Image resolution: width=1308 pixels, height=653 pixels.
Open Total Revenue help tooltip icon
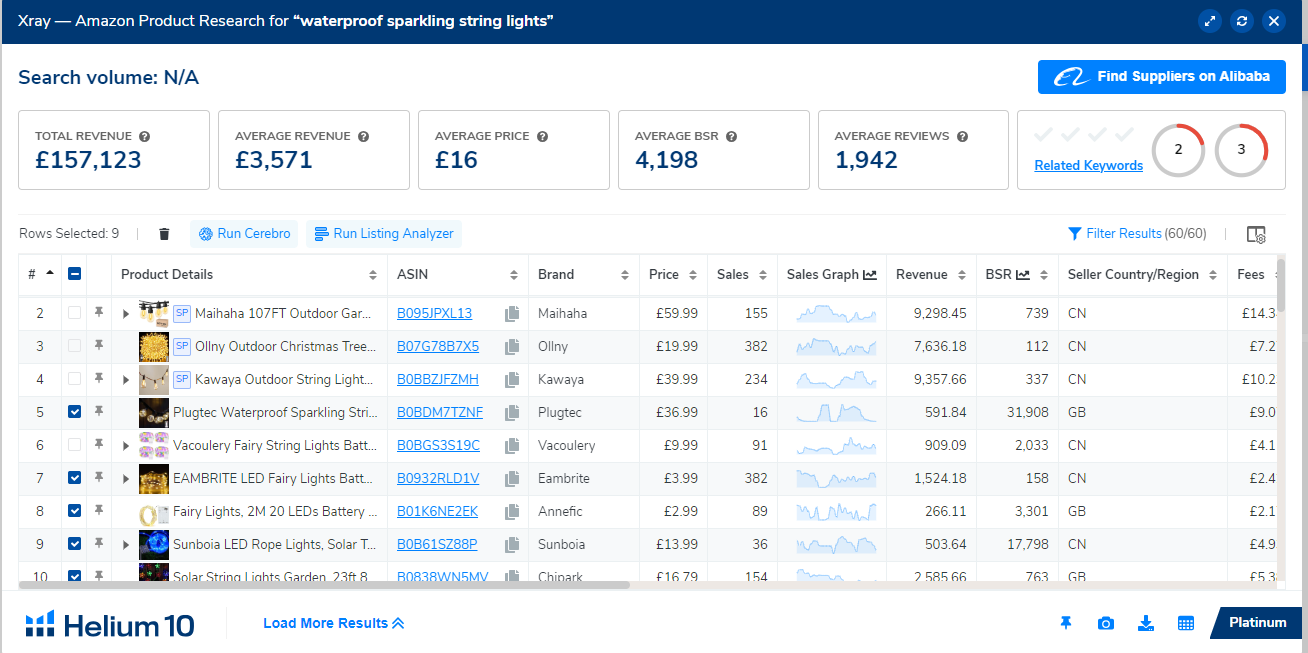click(x=144, y=136)
